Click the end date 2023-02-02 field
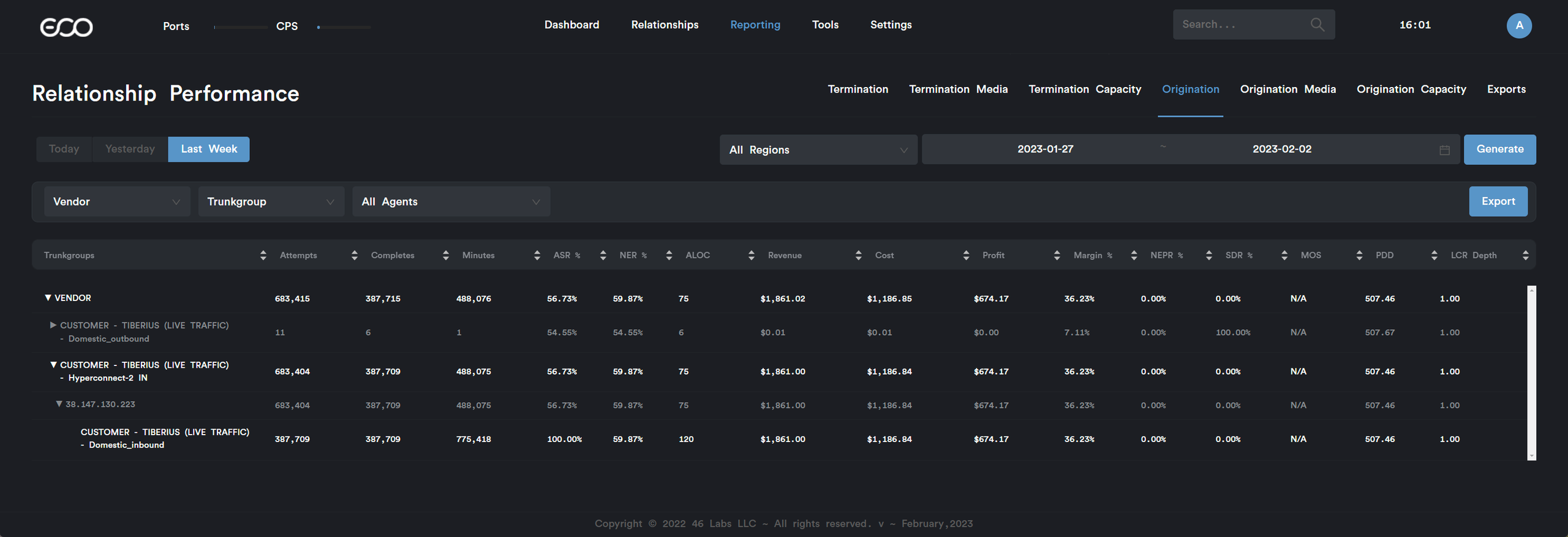 [1281, 149]
